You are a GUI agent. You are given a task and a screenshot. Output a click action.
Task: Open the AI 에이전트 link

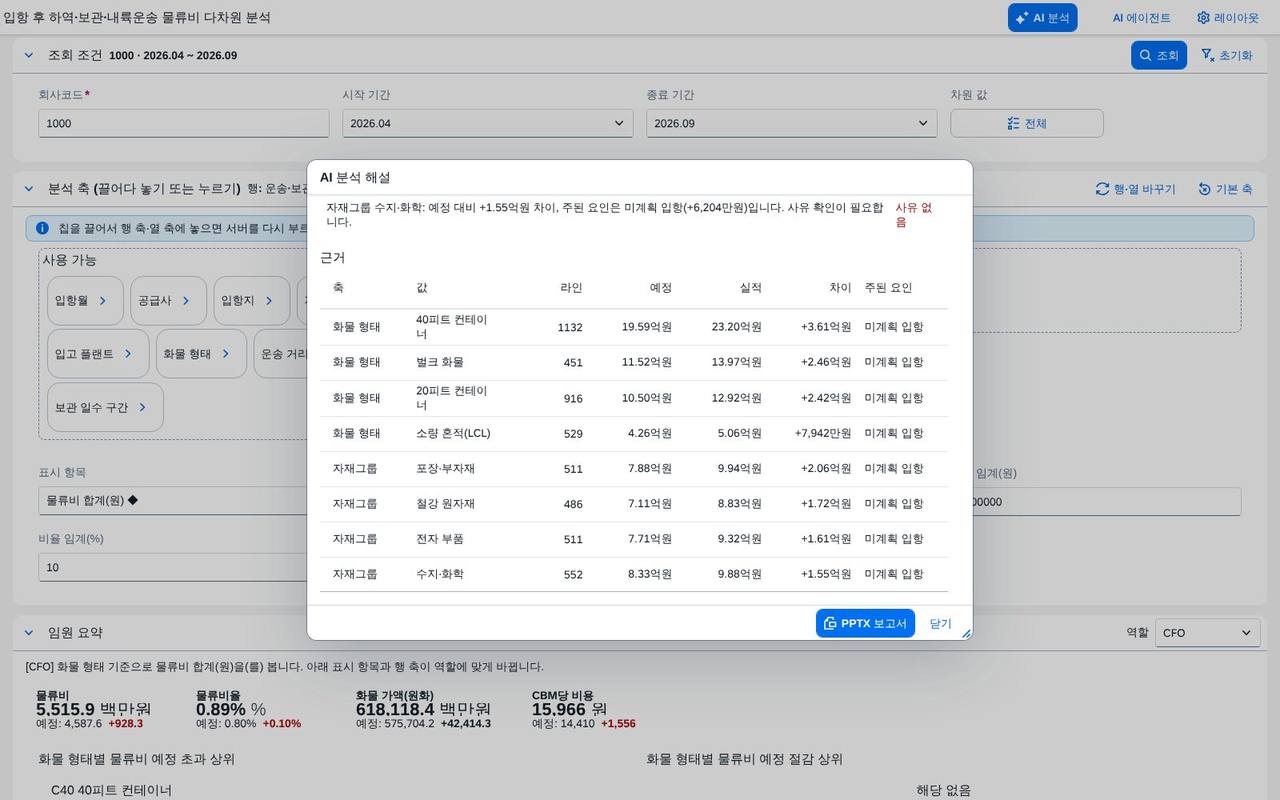1141,18
